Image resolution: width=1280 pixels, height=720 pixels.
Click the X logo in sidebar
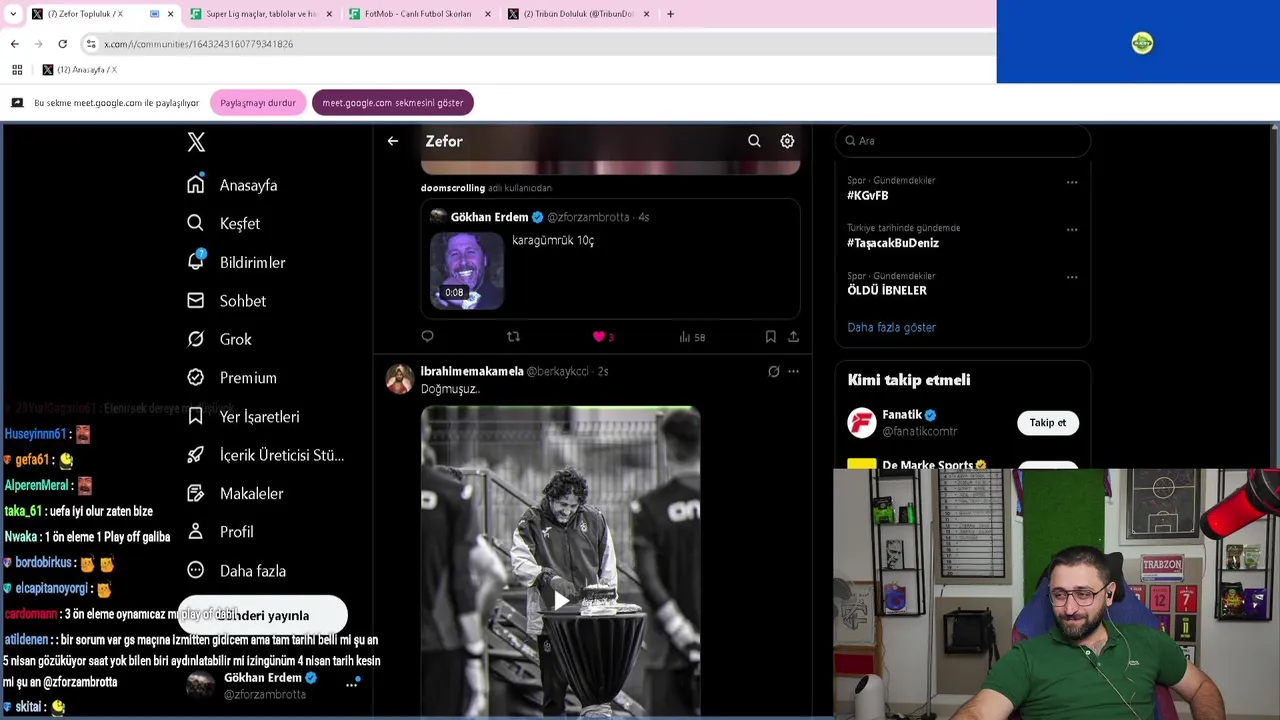pyautogui.click(x=196, y=142)
